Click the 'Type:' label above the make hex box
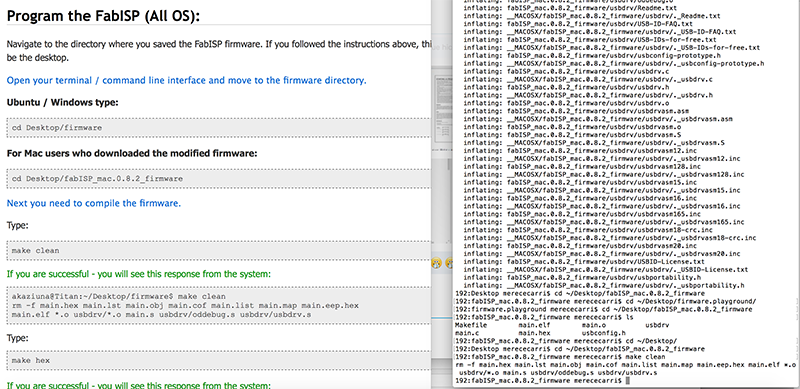Viewport: 800px width, 389px height. tap(17, 338)
